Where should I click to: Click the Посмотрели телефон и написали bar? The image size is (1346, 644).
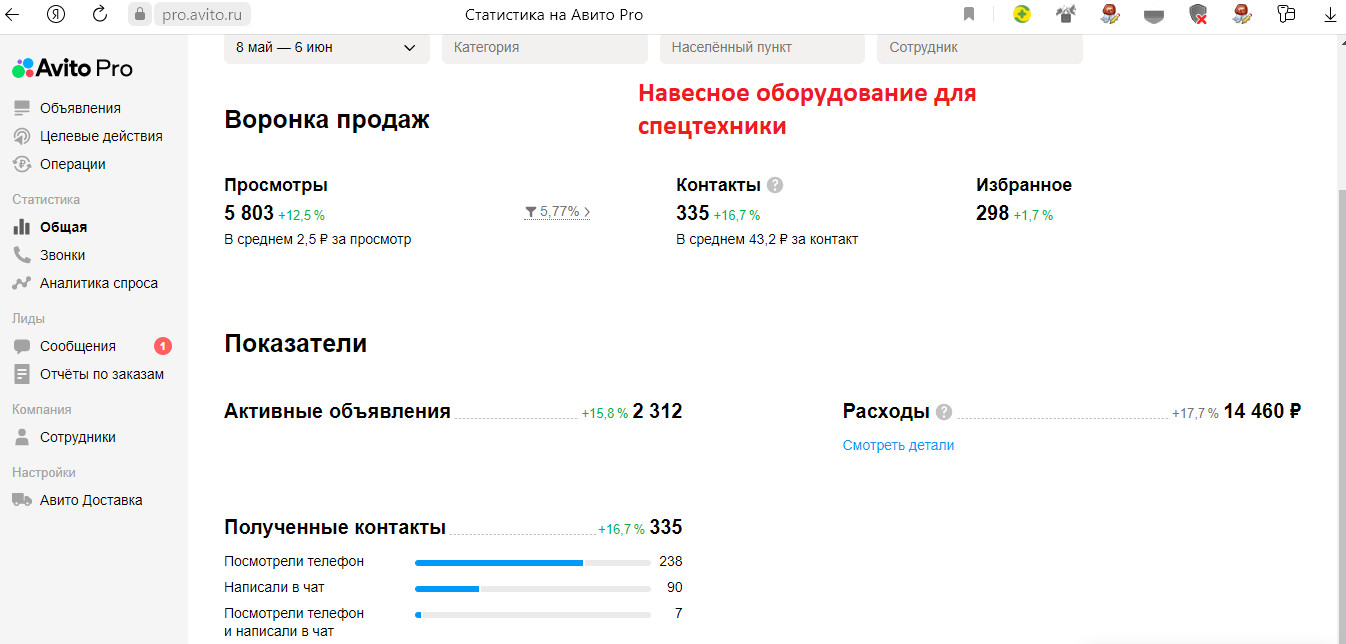click(533, 614)
